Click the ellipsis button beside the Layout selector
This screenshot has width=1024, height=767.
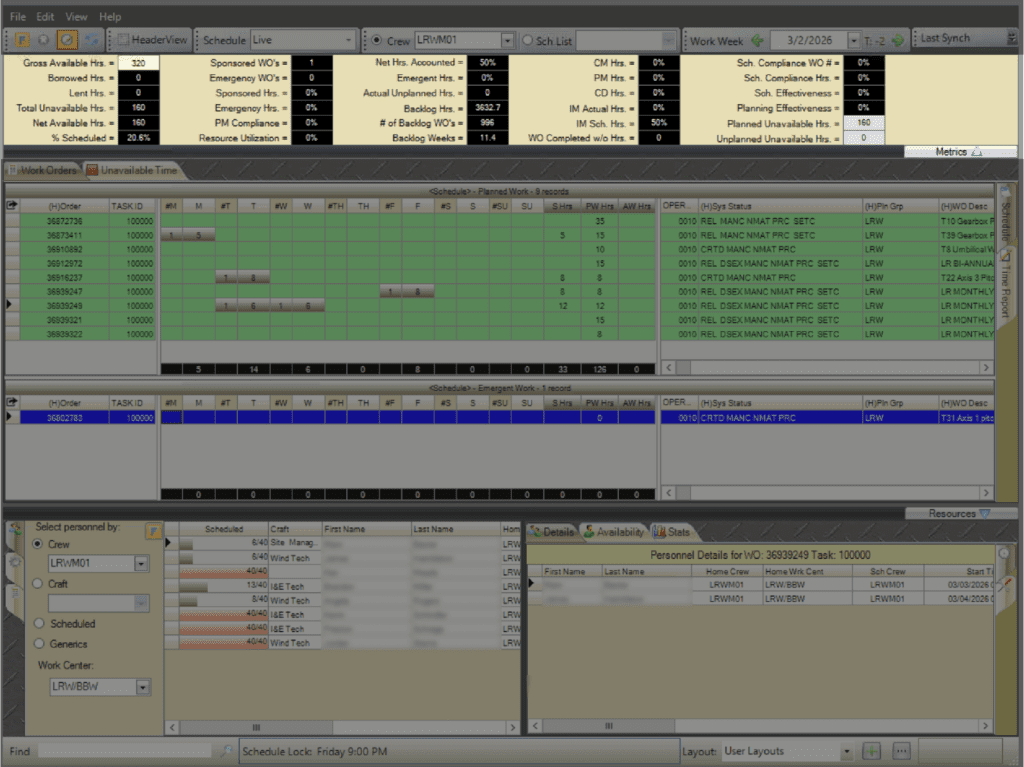coord(900,751)
